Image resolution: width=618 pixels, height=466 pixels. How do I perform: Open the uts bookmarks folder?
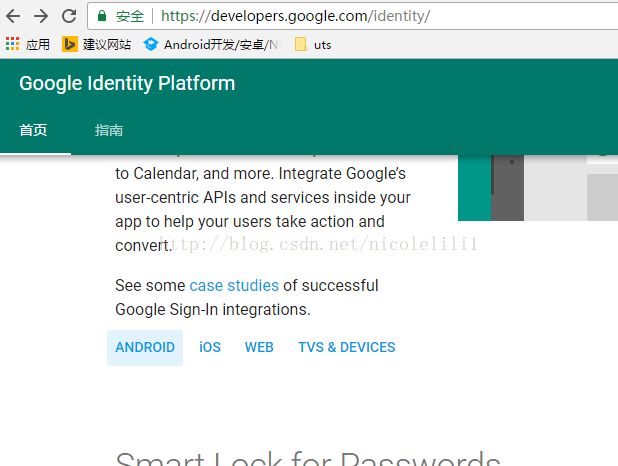[x=313, y=44]
